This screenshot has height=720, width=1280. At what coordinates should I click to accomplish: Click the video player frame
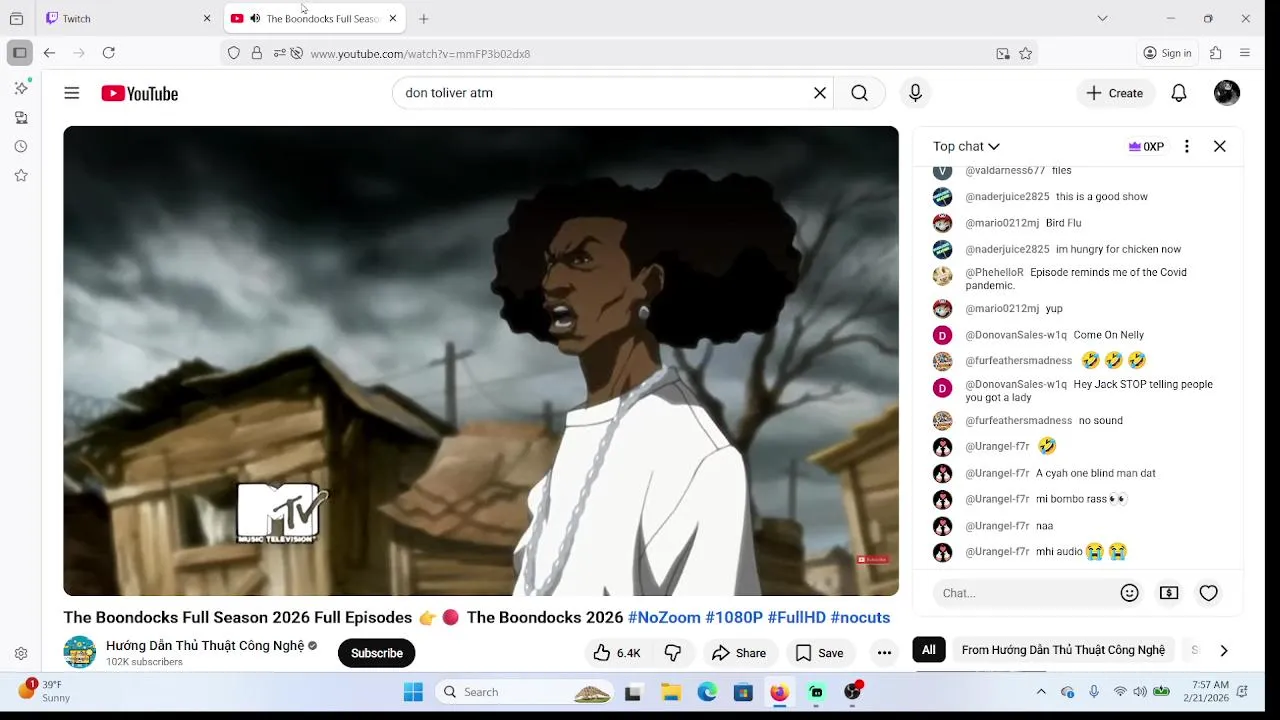[481, 361]
